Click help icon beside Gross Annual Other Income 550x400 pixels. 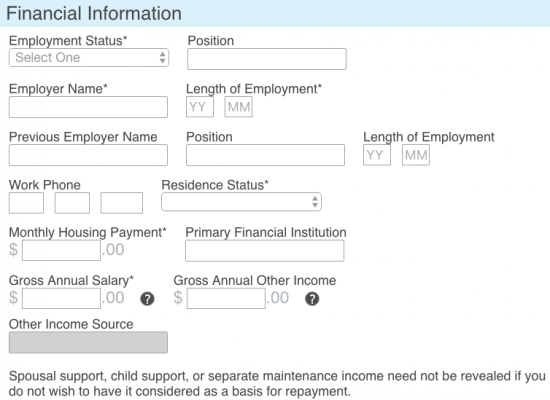pos(312,299)
